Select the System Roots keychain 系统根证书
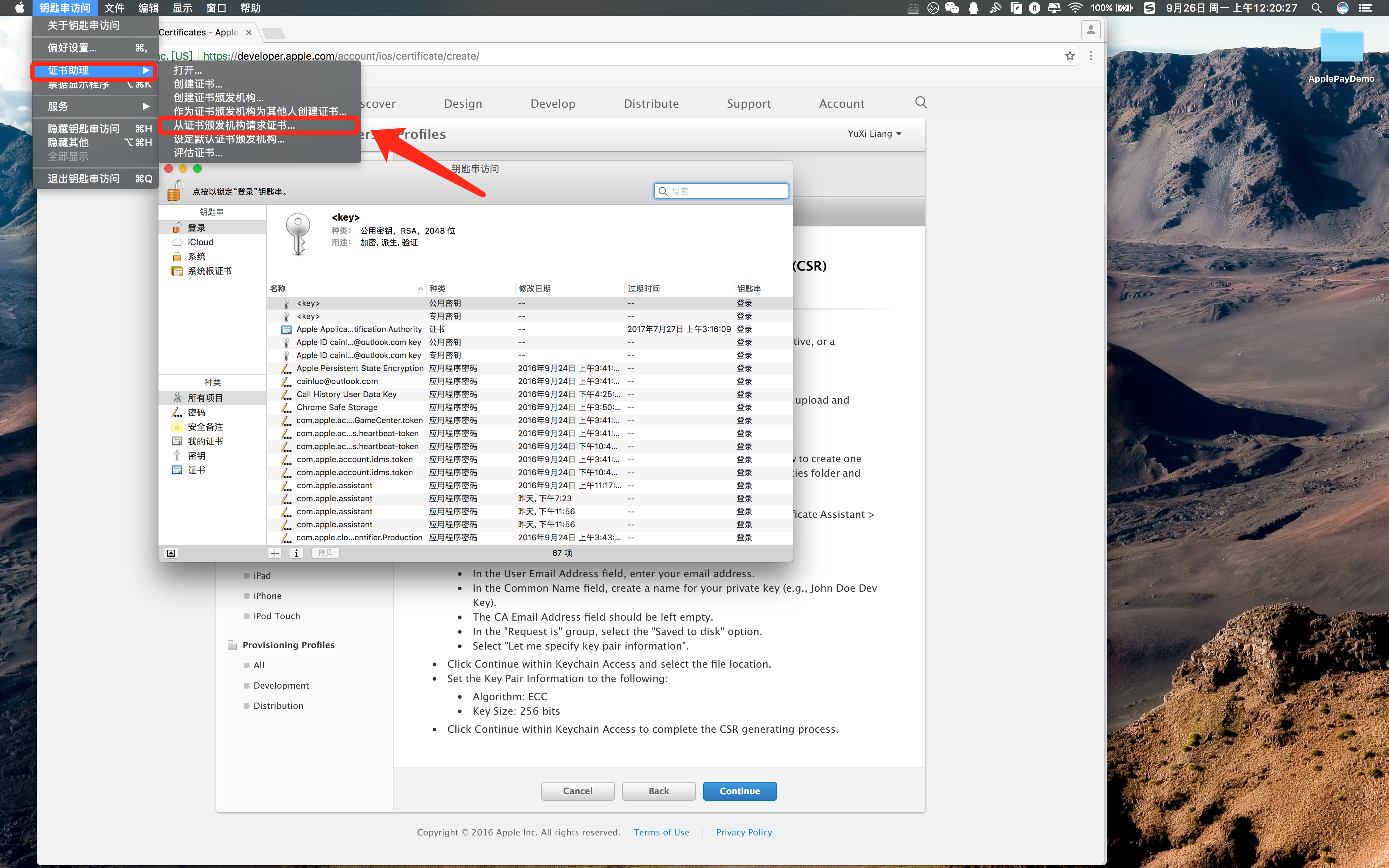This screenshot has width=1389, height=868. point(209,271)
